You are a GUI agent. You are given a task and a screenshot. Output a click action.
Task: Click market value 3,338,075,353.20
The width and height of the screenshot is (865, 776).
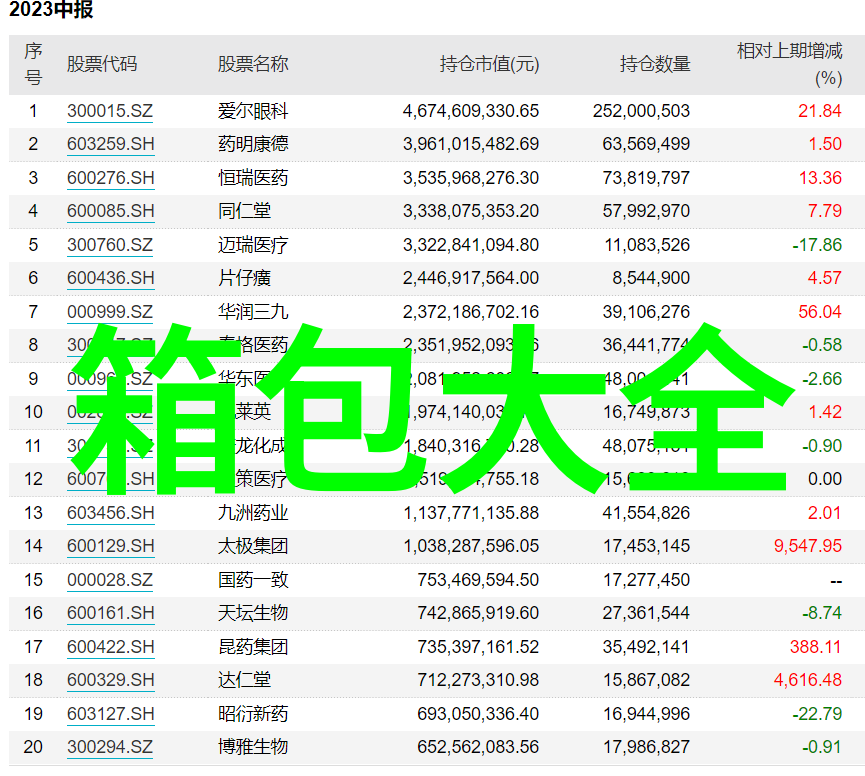click(471, 211)
